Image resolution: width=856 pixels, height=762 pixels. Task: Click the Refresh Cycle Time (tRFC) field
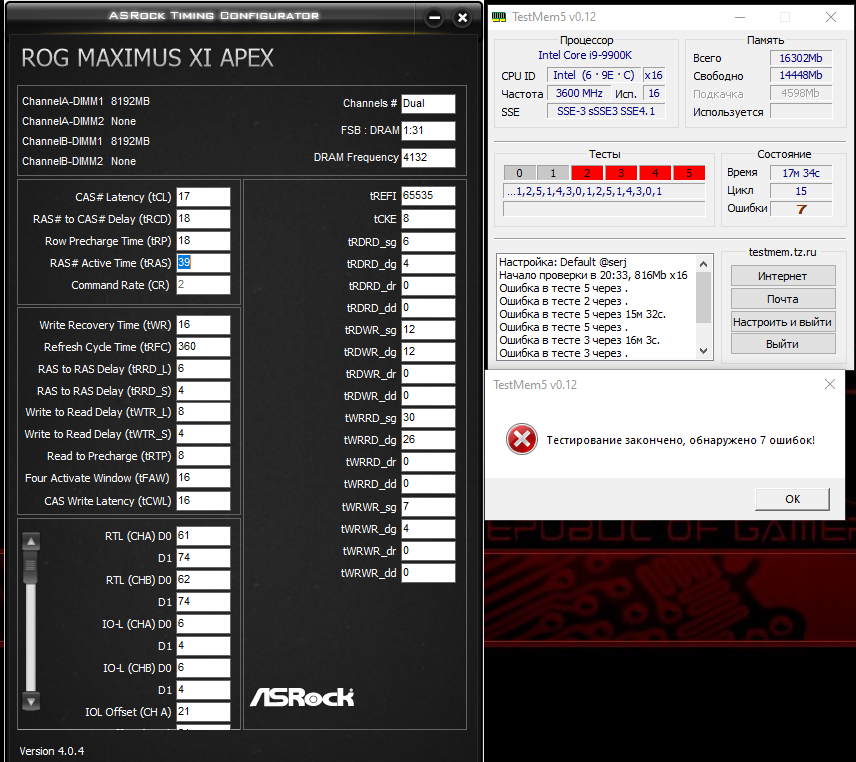coord(203,347)
